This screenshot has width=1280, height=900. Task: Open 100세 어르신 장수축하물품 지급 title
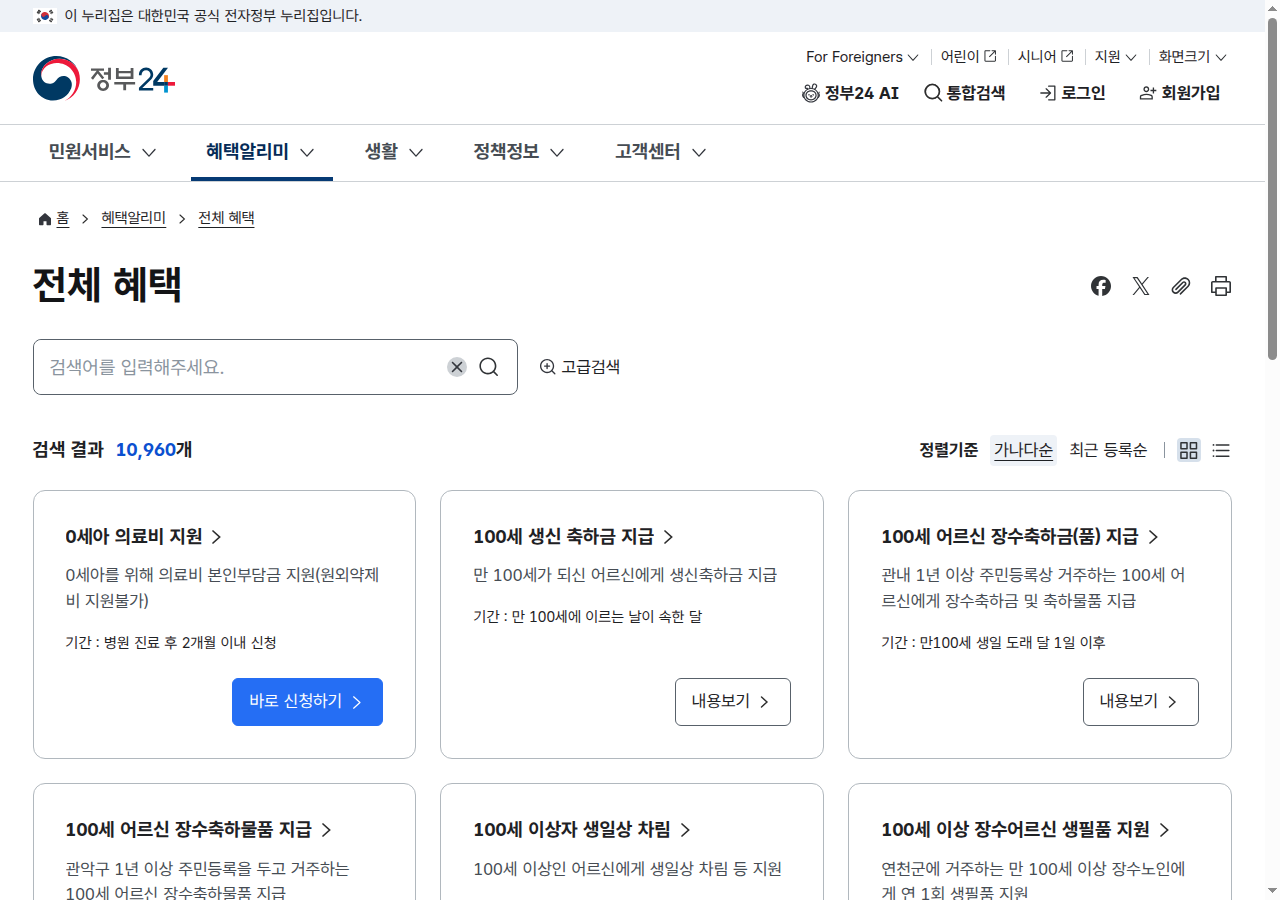tap(199, 830)
